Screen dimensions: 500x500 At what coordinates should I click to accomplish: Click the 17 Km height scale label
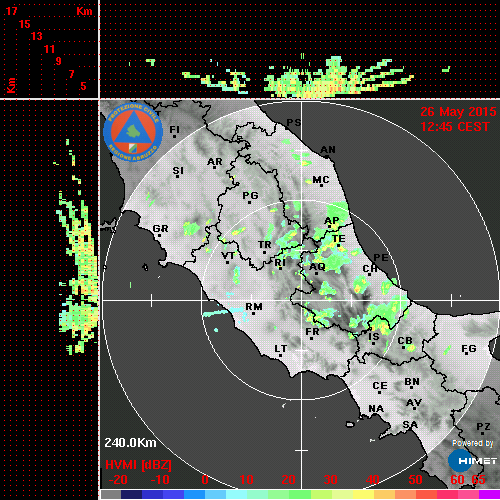coord(11,11)
